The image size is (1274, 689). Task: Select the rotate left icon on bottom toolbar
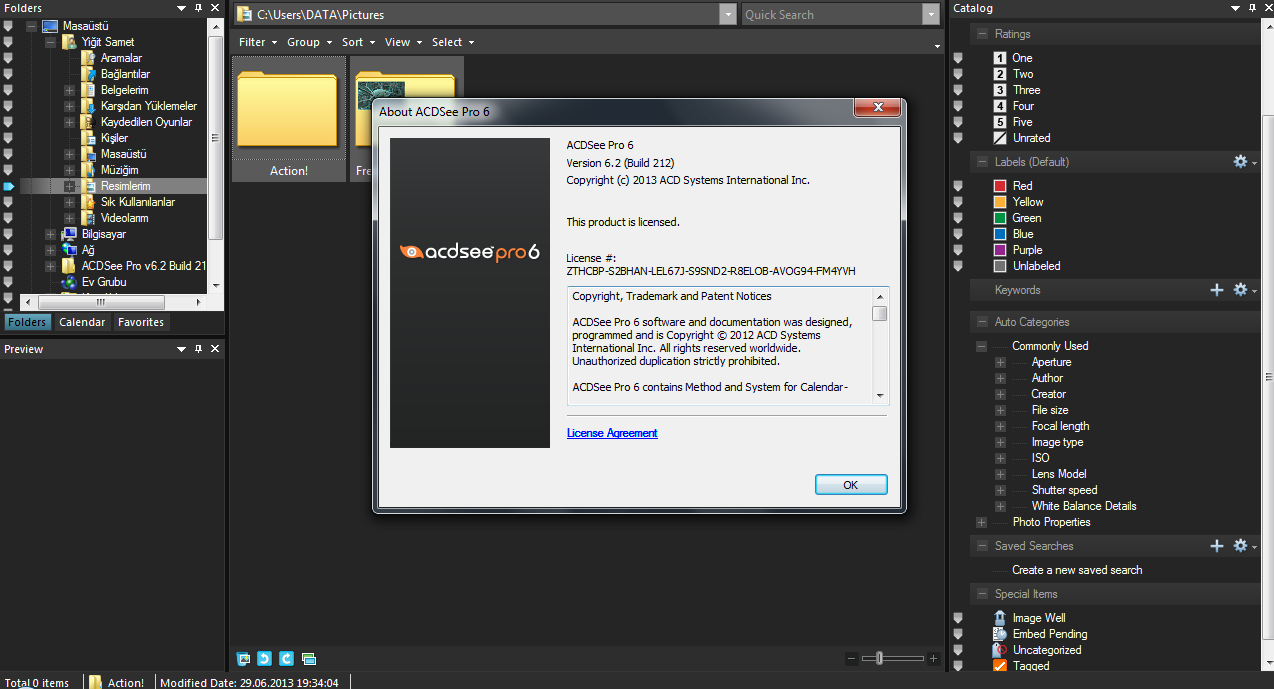[264, 658]
